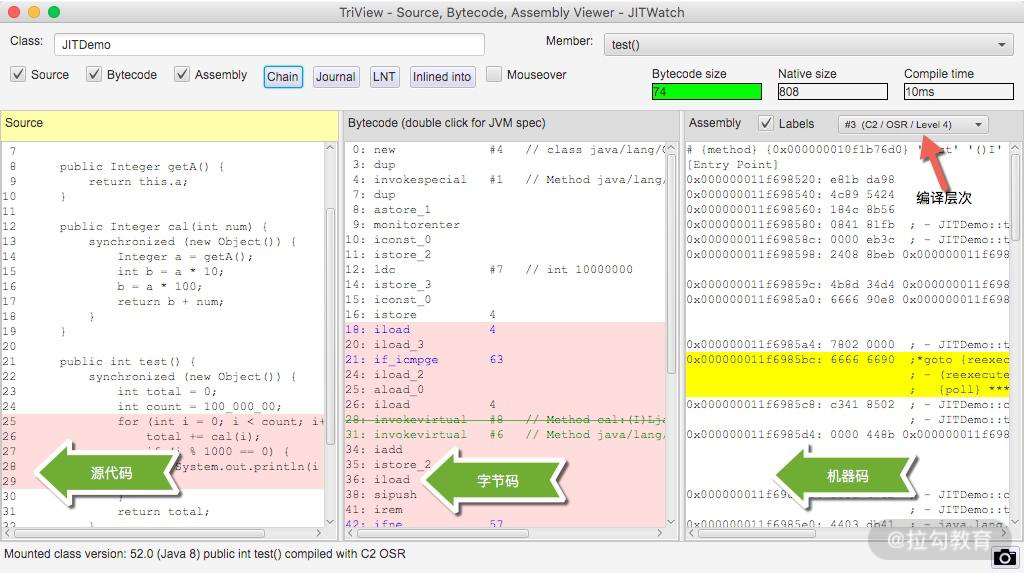Open the Journal view
The image size is (1025, 573).
coord(335,77)
